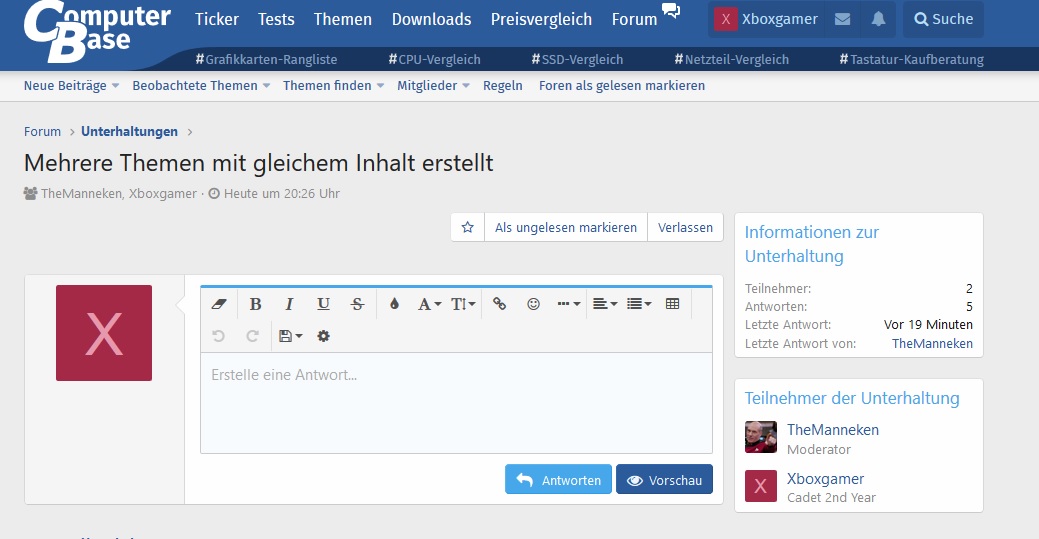Insert a table via grid icon

pos(673,304)
